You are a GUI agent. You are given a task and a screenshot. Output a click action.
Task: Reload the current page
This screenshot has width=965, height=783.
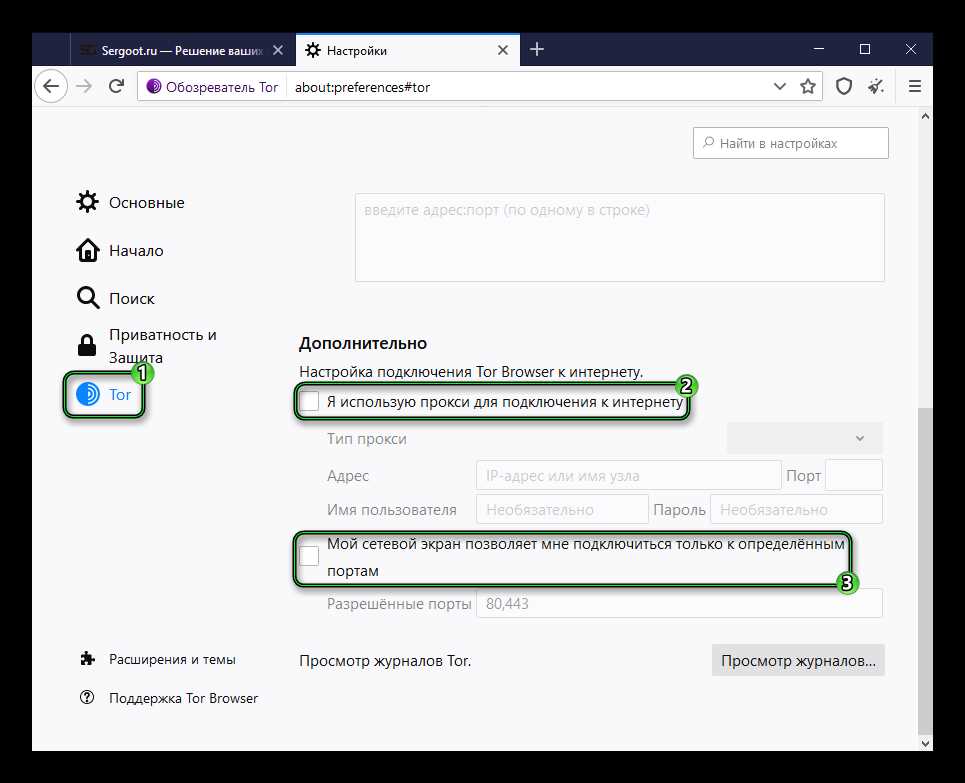(x=116, y=86)
